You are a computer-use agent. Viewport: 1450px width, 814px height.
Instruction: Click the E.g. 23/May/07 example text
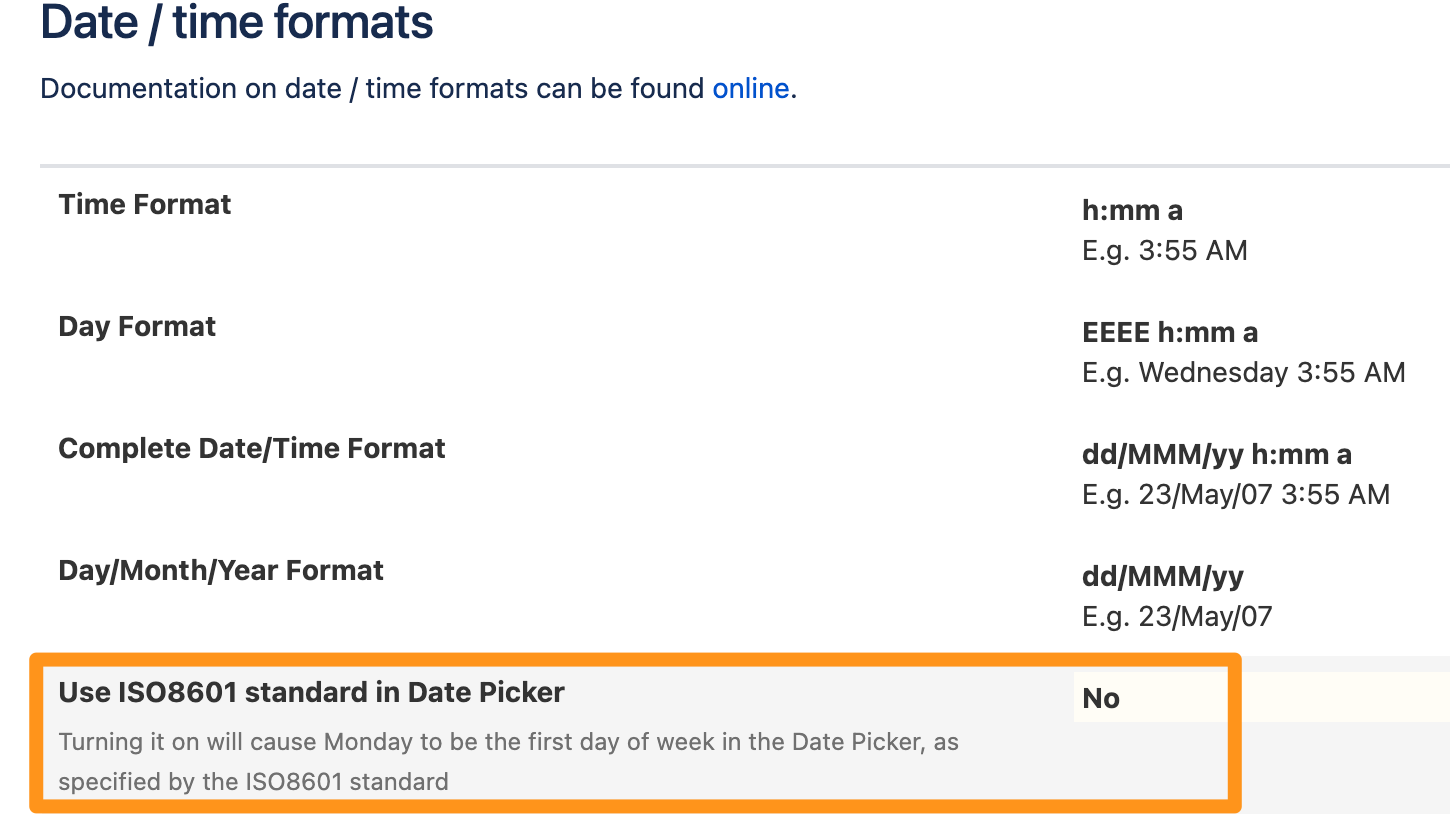coord(1177,616)
